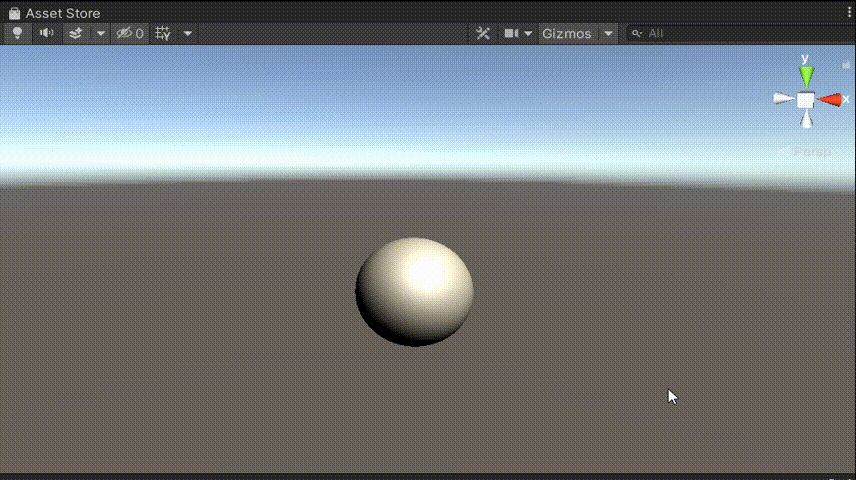Open the Gizmos dropdown arrow
Viewport: 856px width, 480px height.
pos(608,33)
